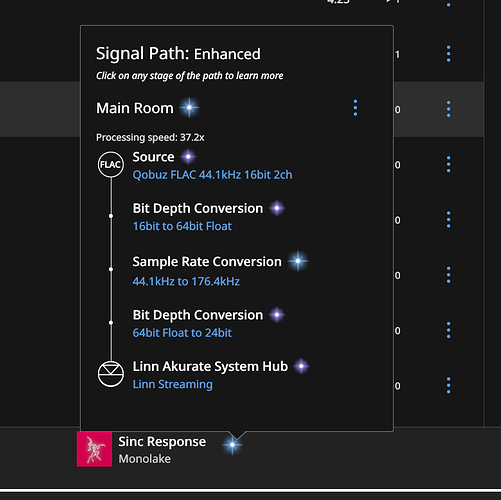Screen dimensions: 501x500
Task: Open the bottom-most track's three-dot menu
Action: point(448,385)
